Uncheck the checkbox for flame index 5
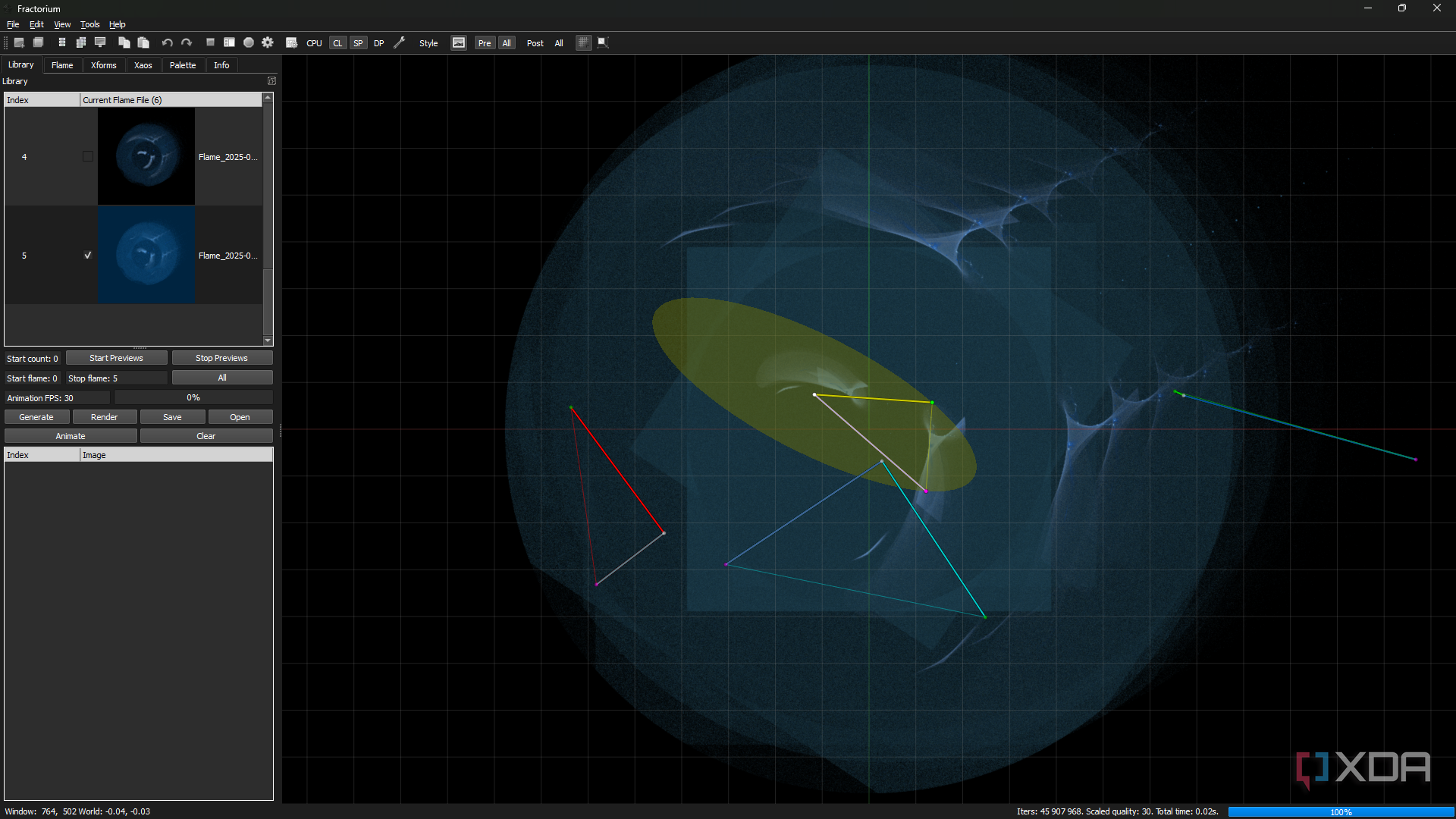 pyautogui.click(x=88, y=255)
